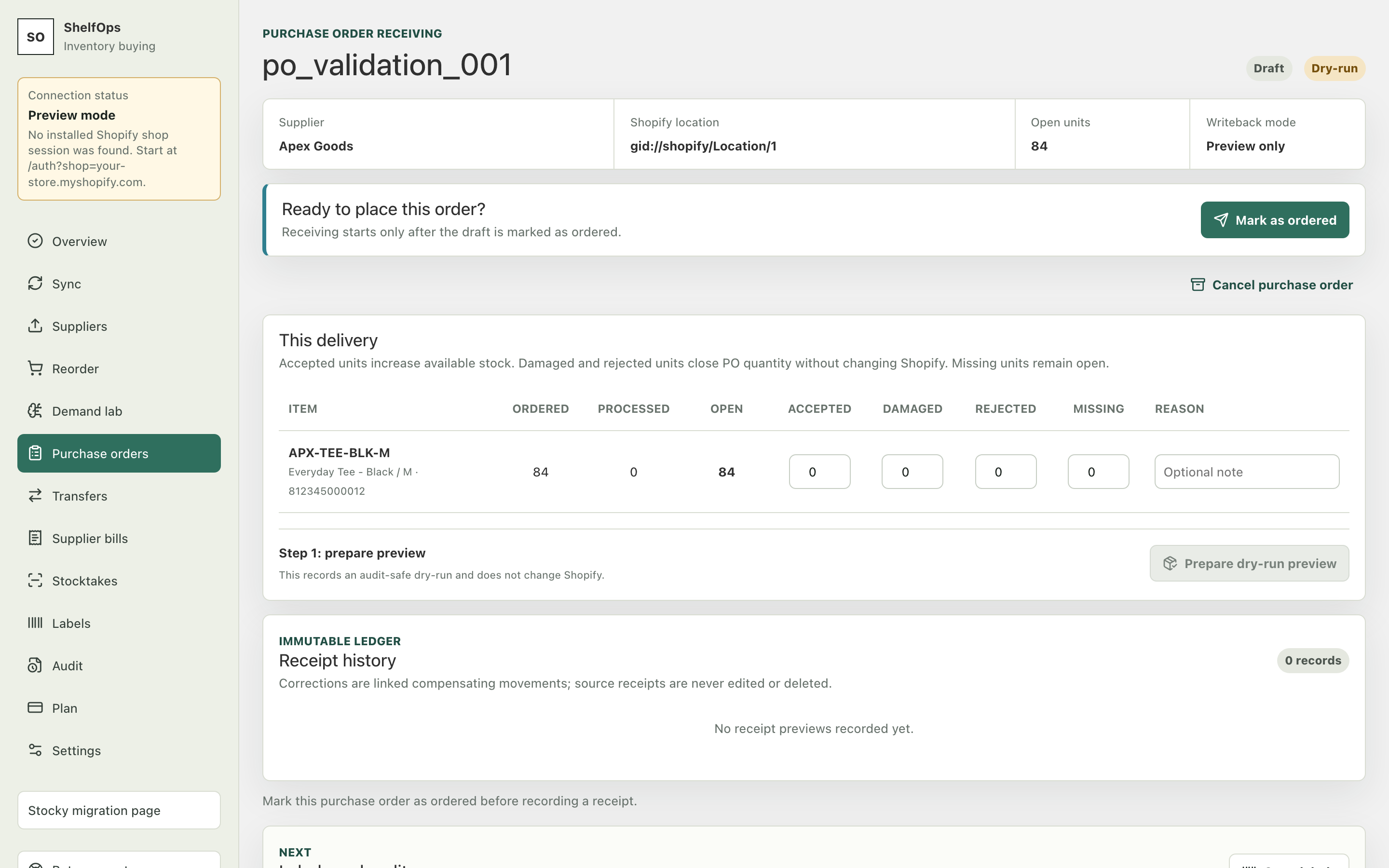Click the Preview only writeback mode value
This screenshot has height=868, width=1389.
tap(1245, 146)
